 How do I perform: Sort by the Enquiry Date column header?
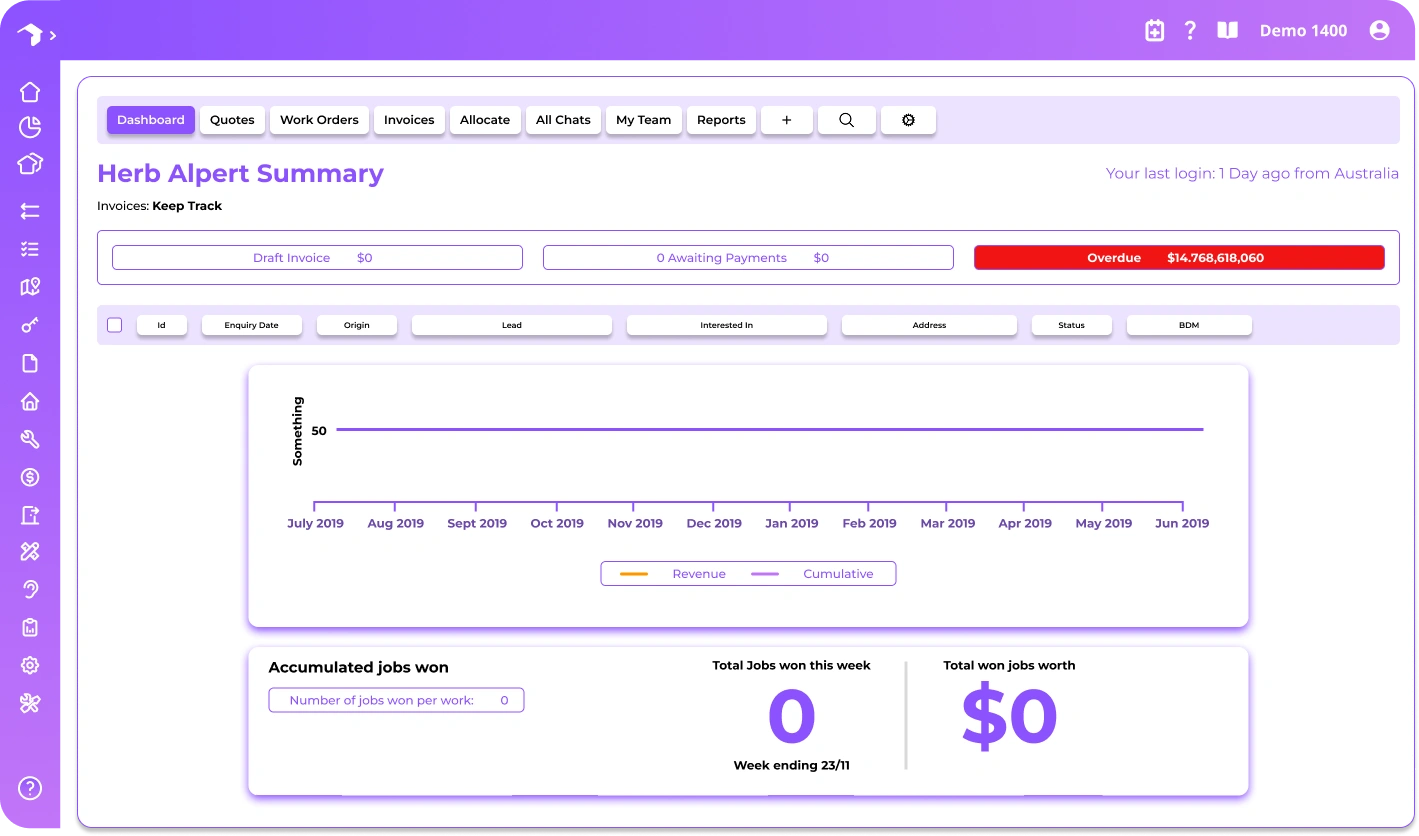pyautogui.click(x=251, y=325)
